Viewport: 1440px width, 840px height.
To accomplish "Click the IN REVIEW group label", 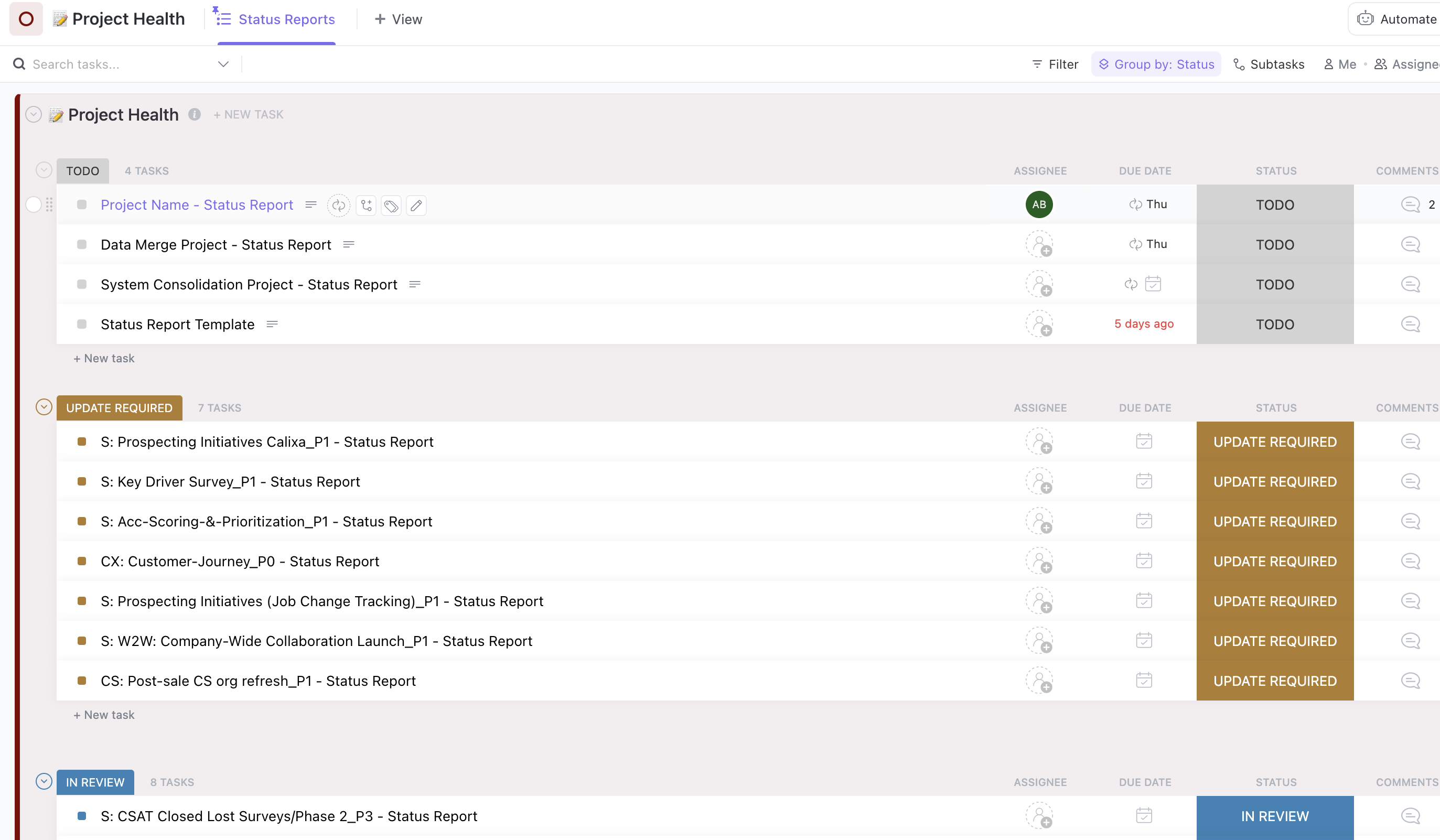I will pyautogui.click(x=95, y=782).
